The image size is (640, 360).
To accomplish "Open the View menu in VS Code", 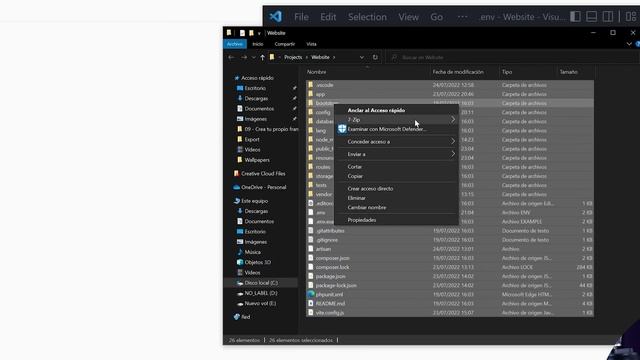I will click(x=409, y=17).
